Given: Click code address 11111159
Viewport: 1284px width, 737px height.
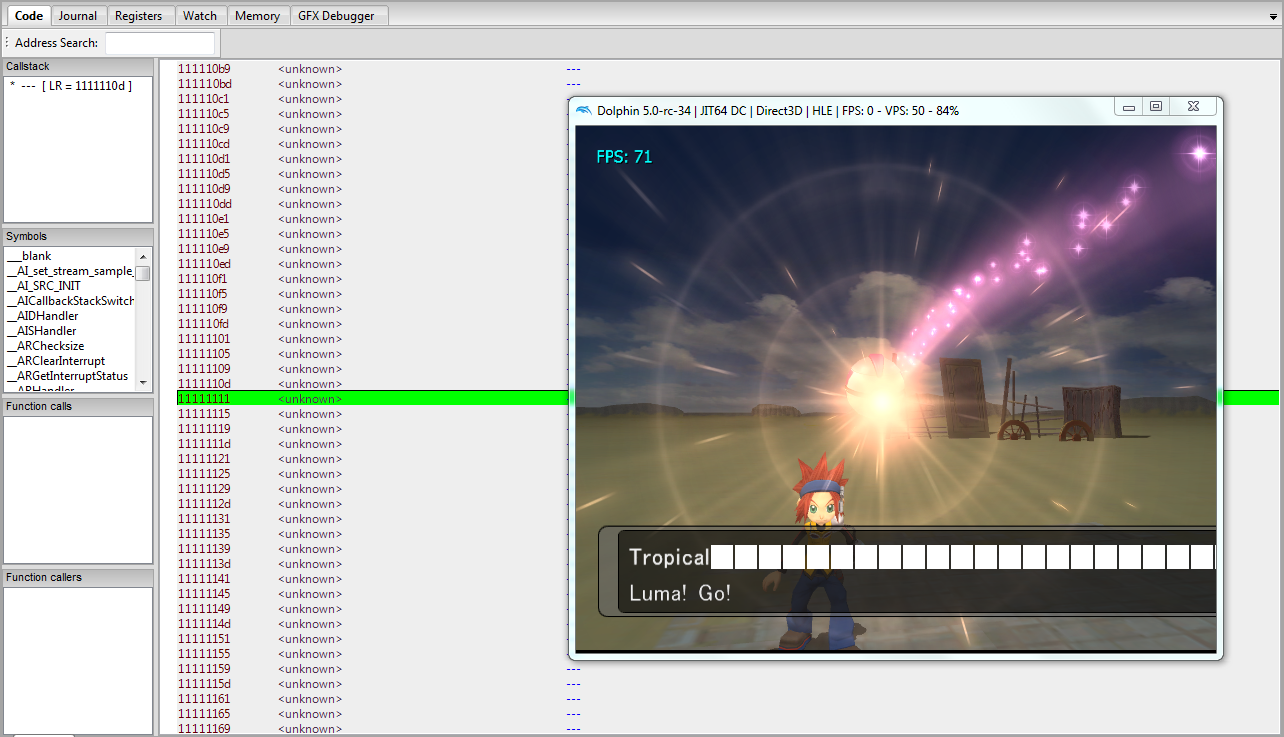Looking at the screenshot, I should click(204, 669).
